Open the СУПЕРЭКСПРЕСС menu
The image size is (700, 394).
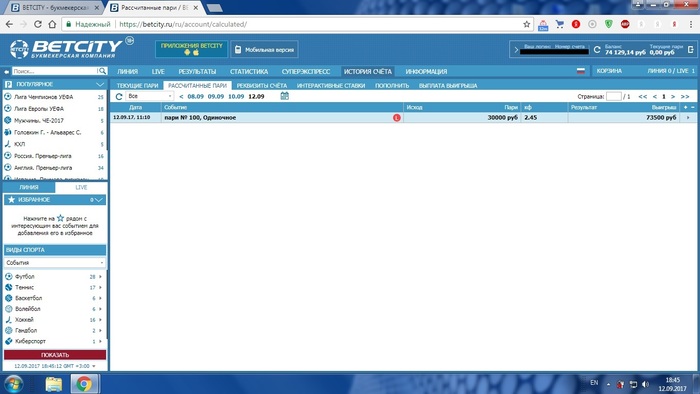pyautogui.click(x=306, y=71)
